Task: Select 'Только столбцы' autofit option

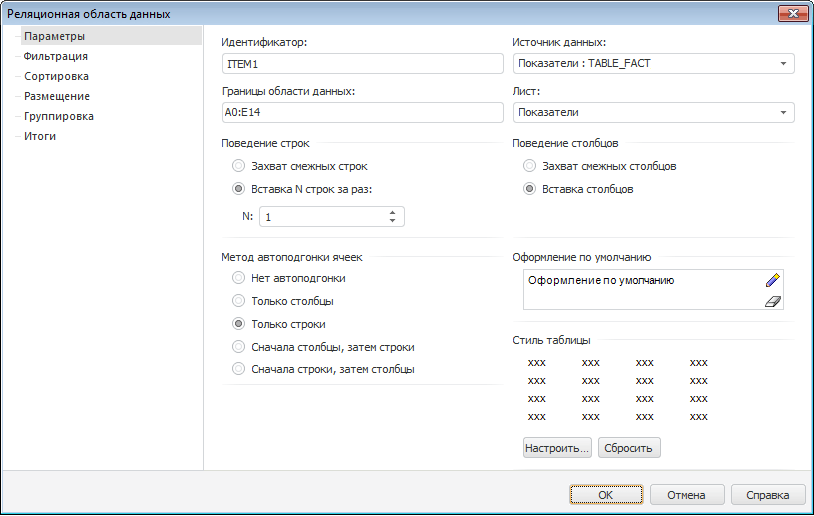Action: (x=238, y=300)
